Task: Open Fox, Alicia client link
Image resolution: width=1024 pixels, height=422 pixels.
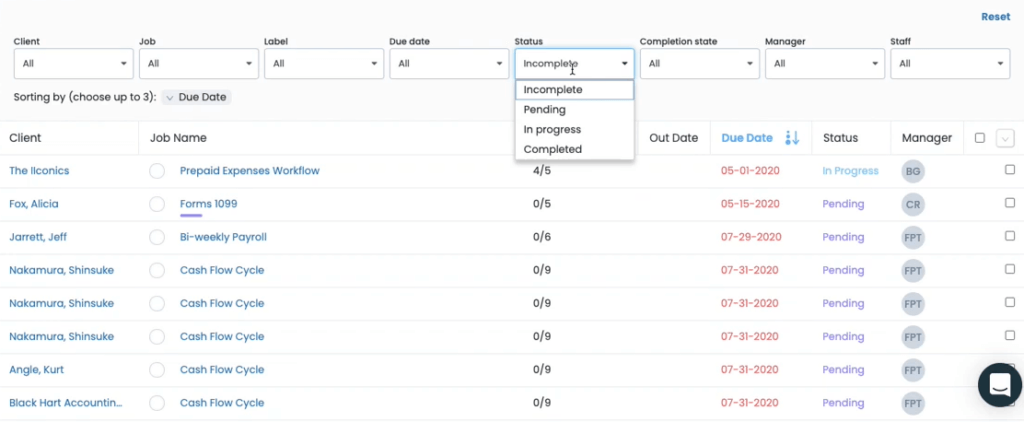Action: coord(34,204)
